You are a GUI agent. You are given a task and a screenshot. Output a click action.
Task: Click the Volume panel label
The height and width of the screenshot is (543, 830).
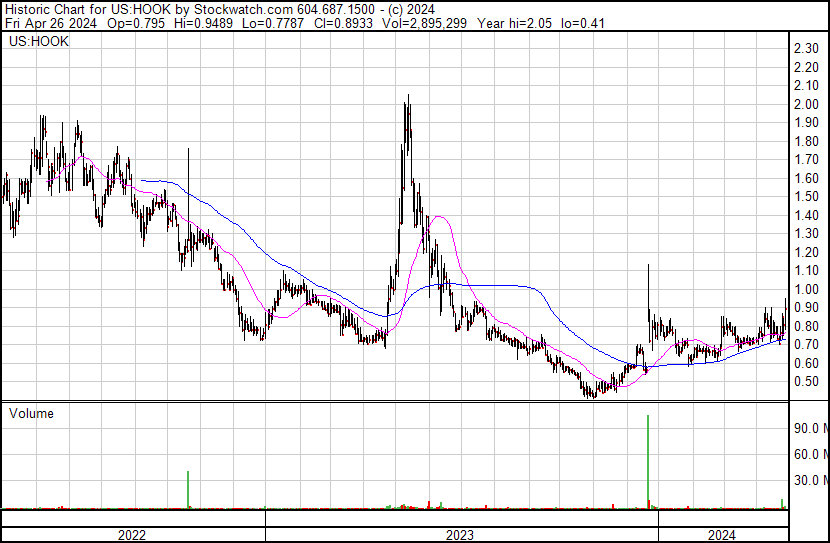pos(31,413)
